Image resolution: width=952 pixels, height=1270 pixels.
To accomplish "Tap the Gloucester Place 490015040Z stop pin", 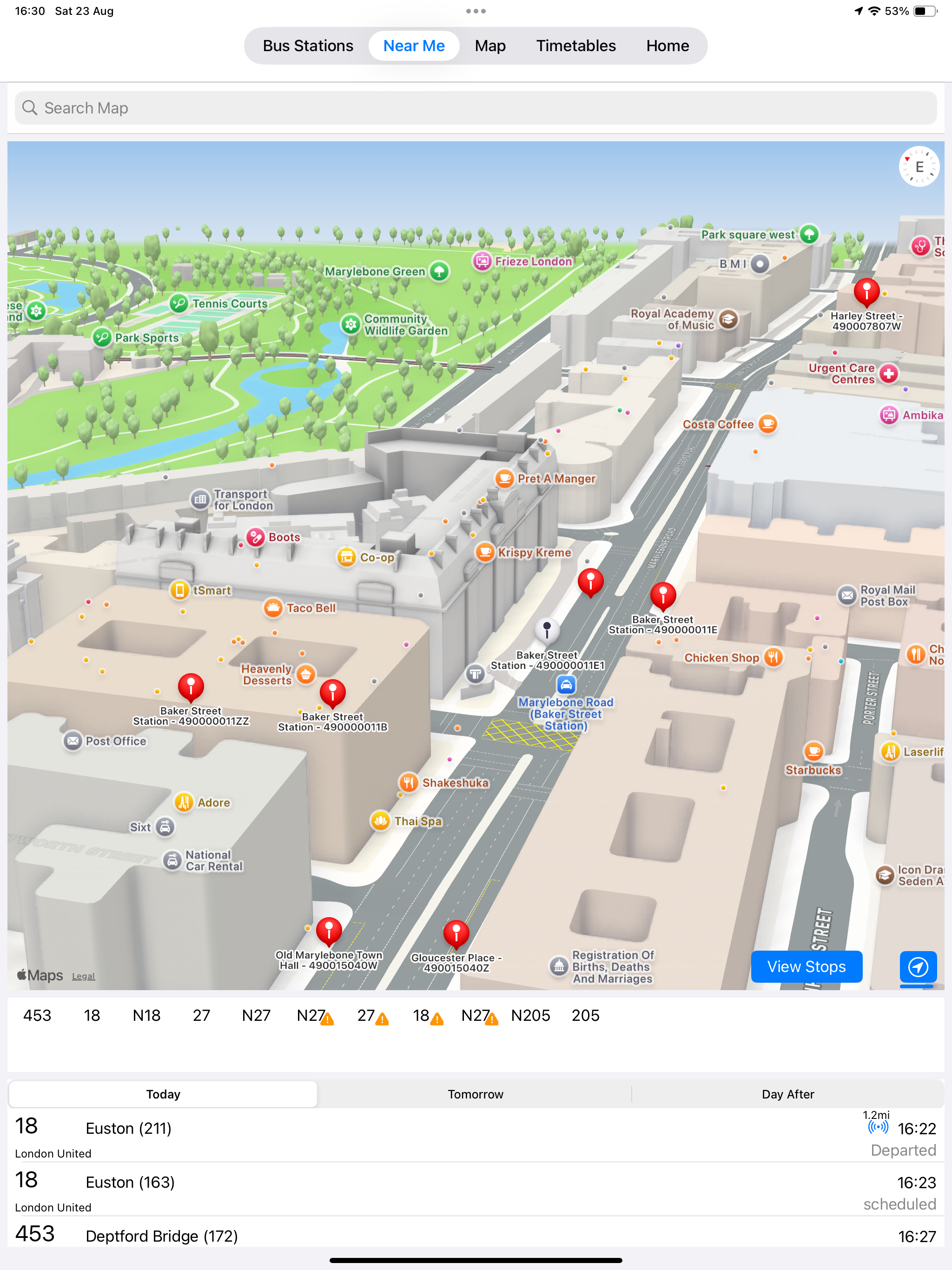I will 456,934.
